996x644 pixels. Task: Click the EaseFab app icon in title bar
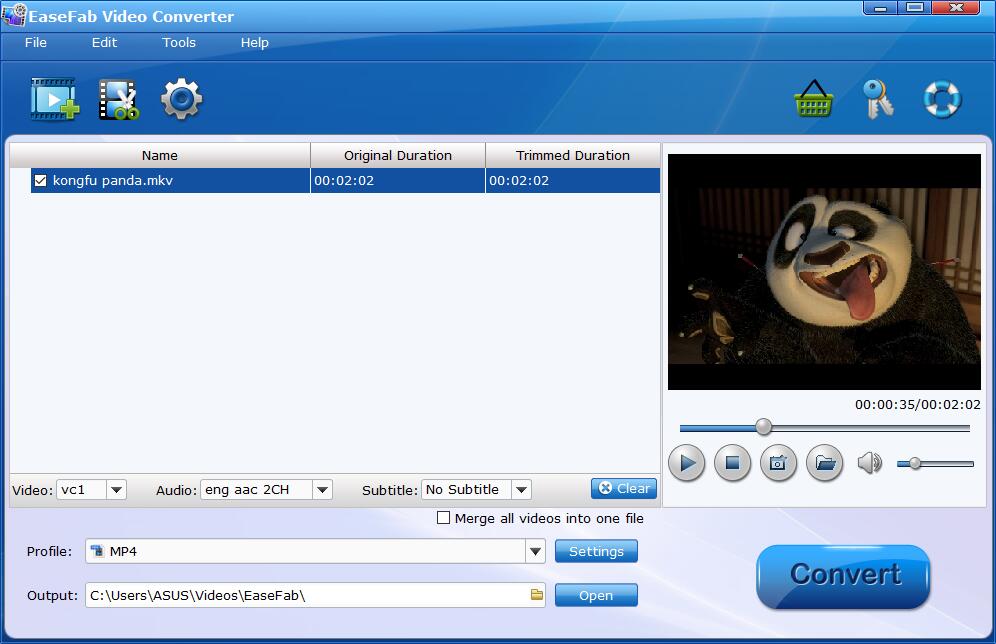point(14,15)
